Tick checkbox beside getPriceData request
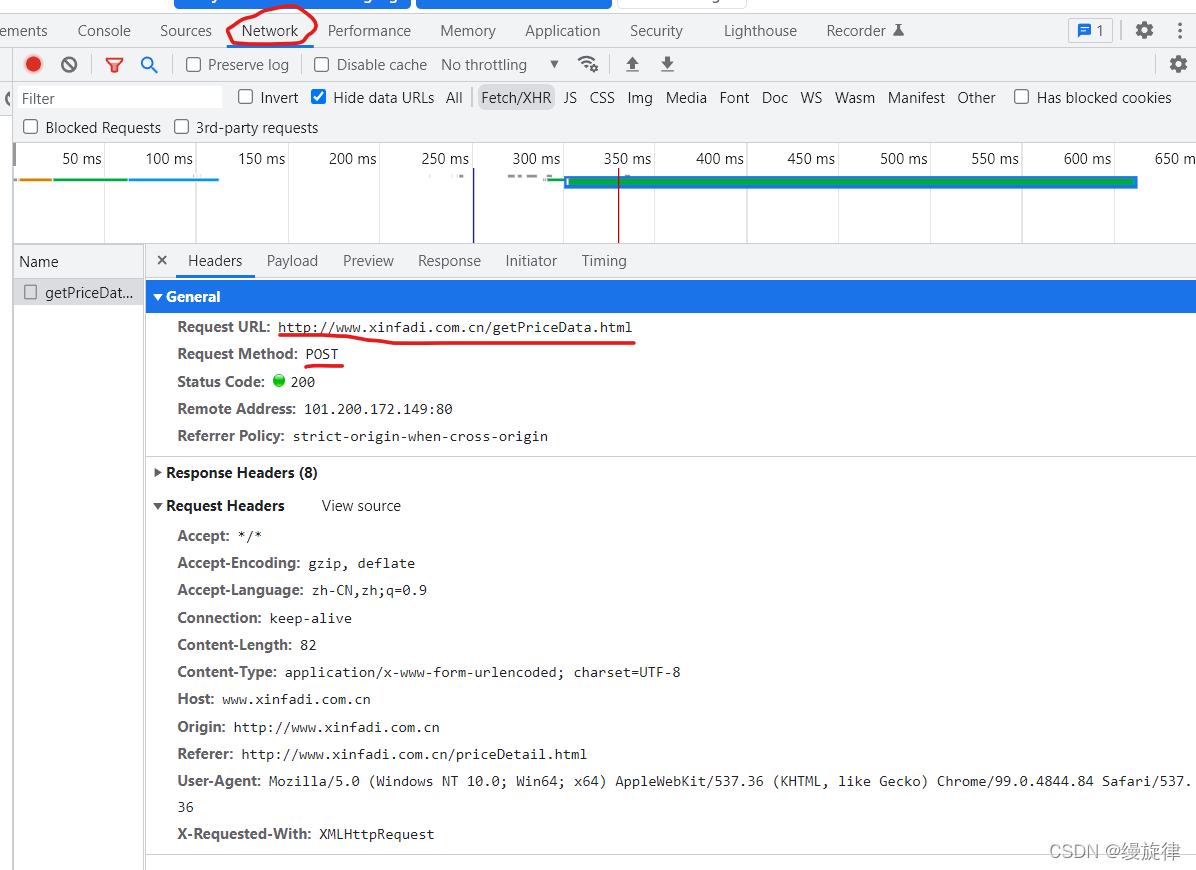1196x870 pixels. tap(31, 292)
